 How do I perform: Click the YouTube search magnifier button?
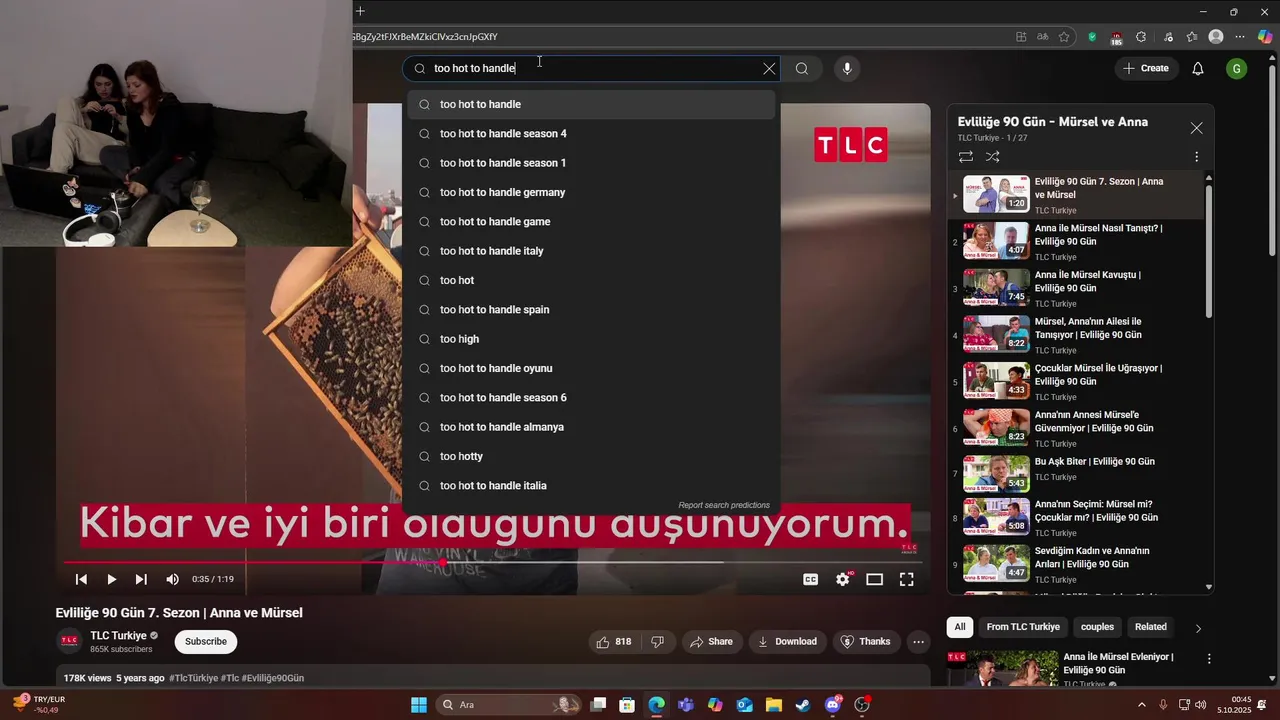click(802, 69)
